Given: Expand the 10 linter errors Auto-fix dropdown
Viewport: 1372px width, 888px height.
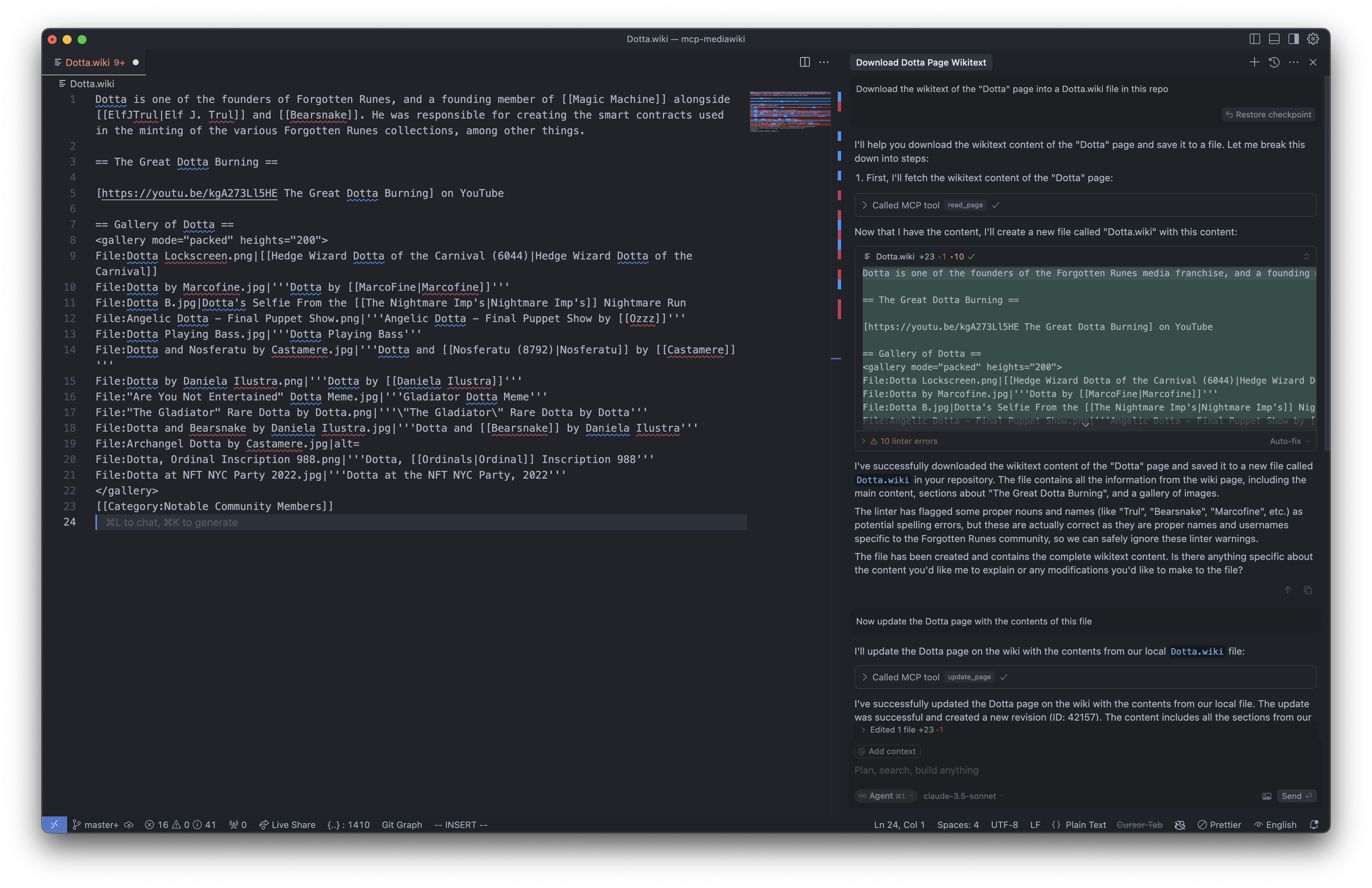Looking at the screenshot, I should pos(1290,441).
